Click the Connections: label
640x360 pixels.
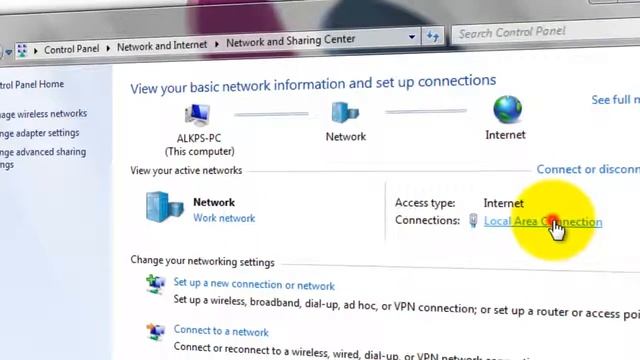coord(427,220)
